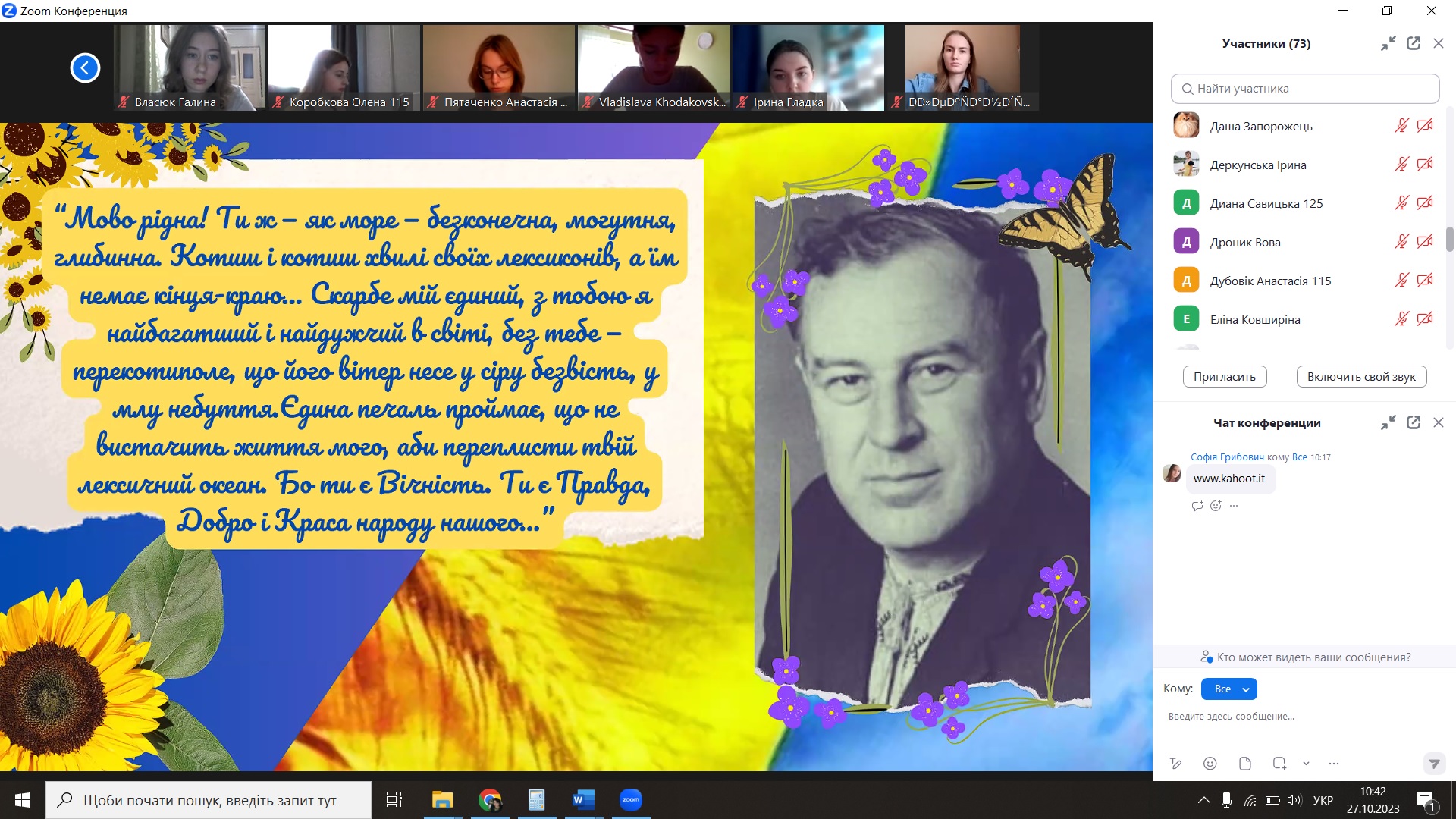This screenshot has height=819, width=1456.
Task: Collapse the chat conference panel
Action: tap(1389, 422)
